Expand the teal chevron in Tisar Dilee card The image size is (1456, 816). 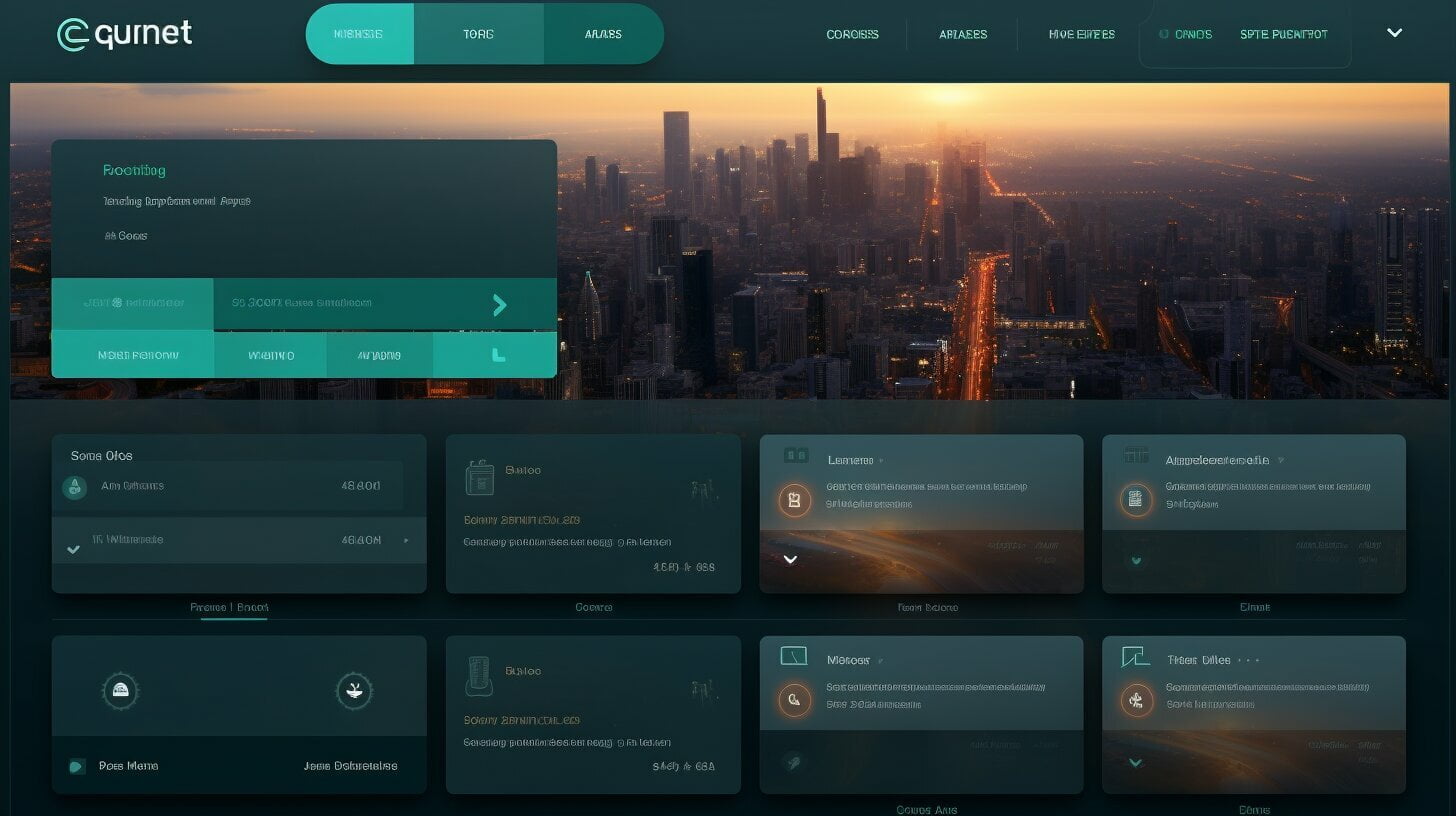(1135, 762)
